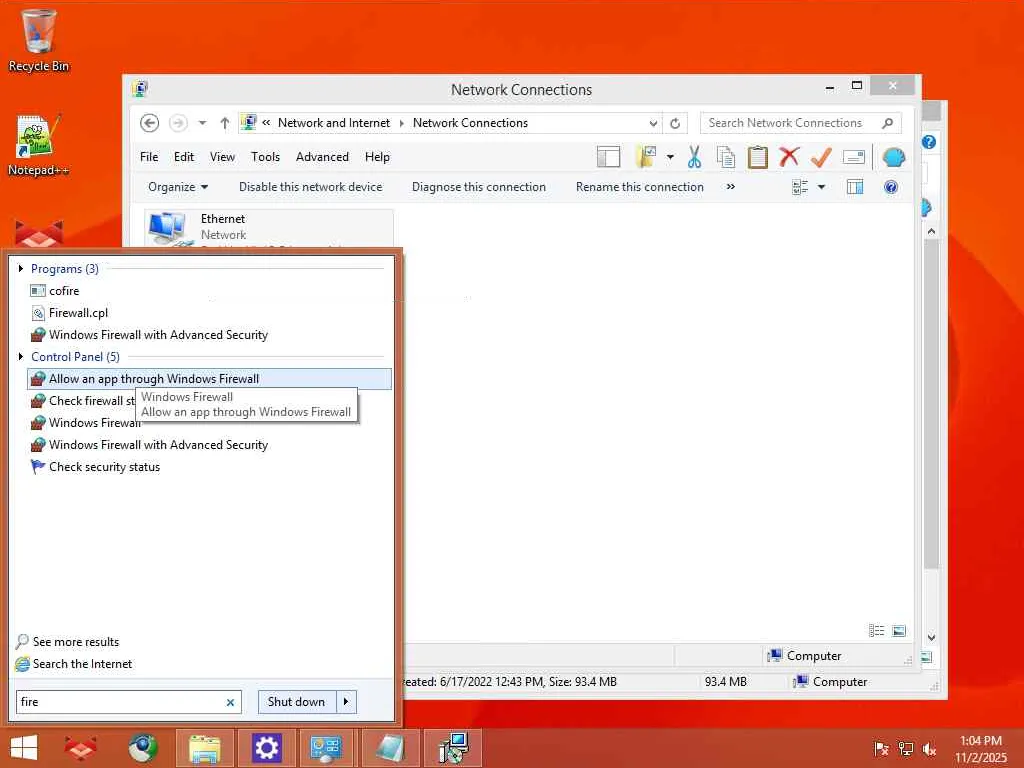1024x768 pixels.
Task: Open the Tools menu
Action: point(265,157)
